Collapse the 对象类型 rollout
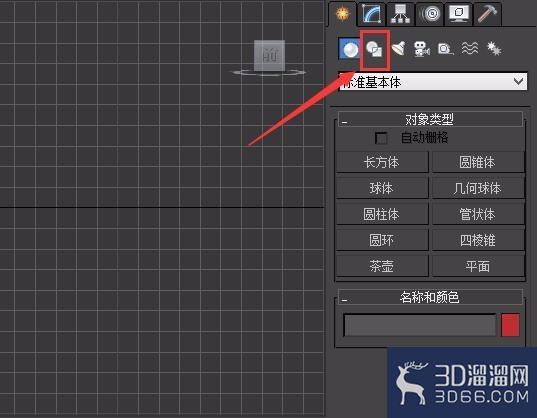The image size is (537, 418). [430, 120]
